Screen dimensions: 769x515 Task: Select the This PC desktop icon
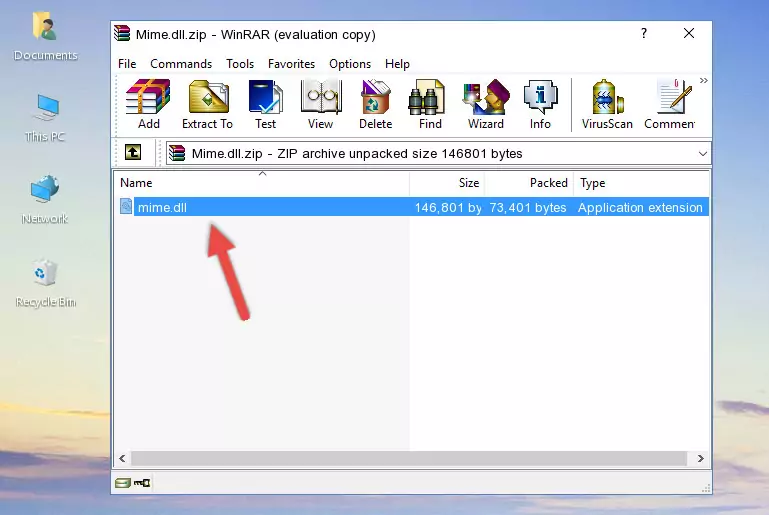(x=45, y=118)
